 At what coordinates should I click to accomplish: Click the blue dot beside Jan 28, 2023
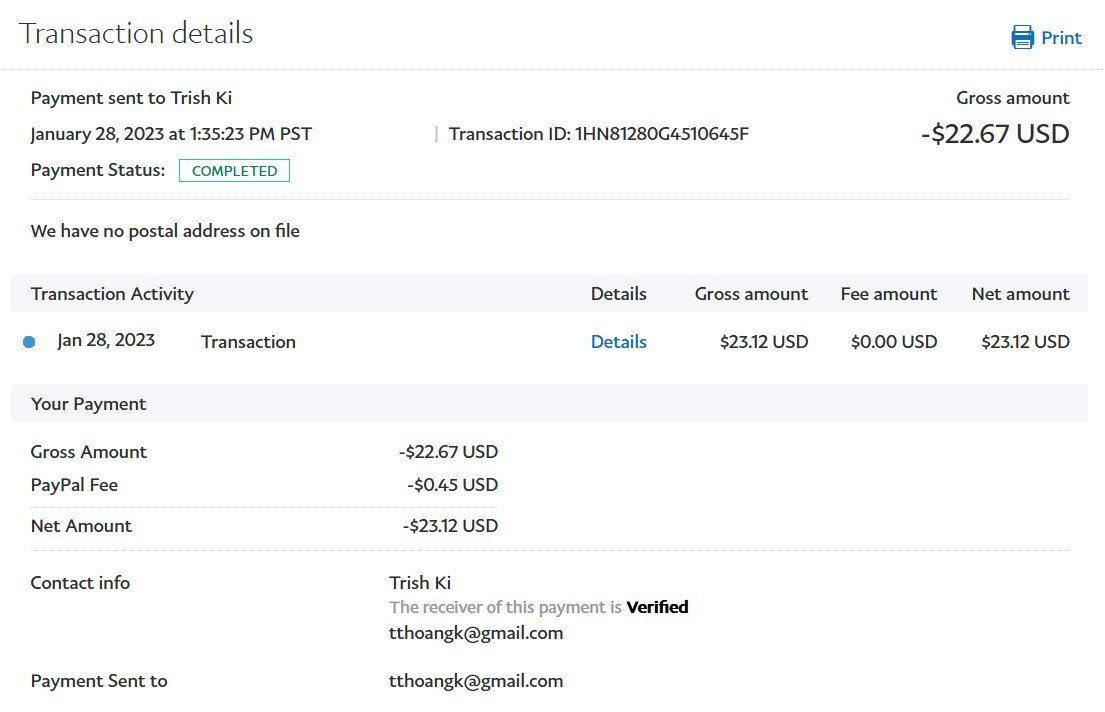29,342
